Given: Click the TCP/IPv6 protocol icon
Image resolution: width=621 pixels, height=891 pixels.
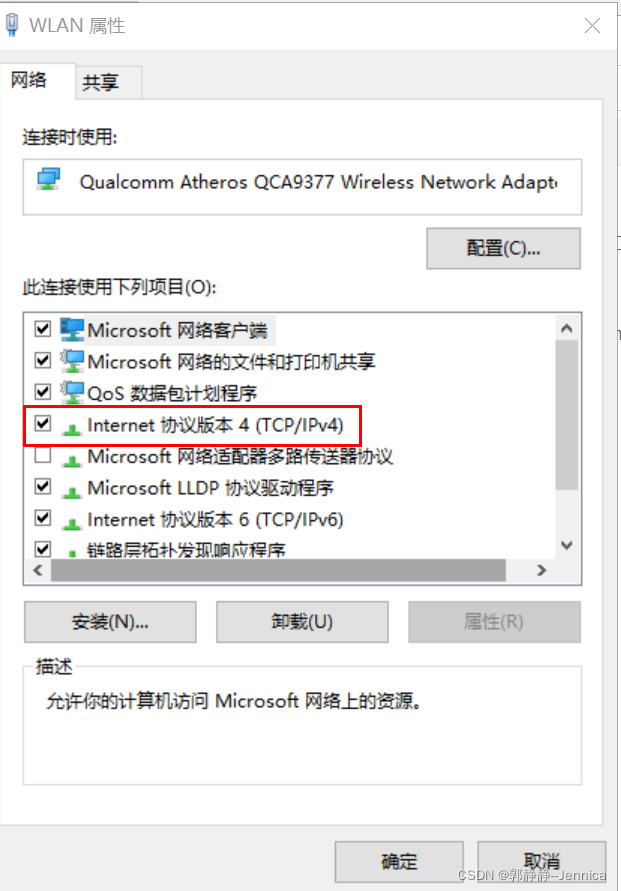Looking at the screenshot, I should coord(72,522).
